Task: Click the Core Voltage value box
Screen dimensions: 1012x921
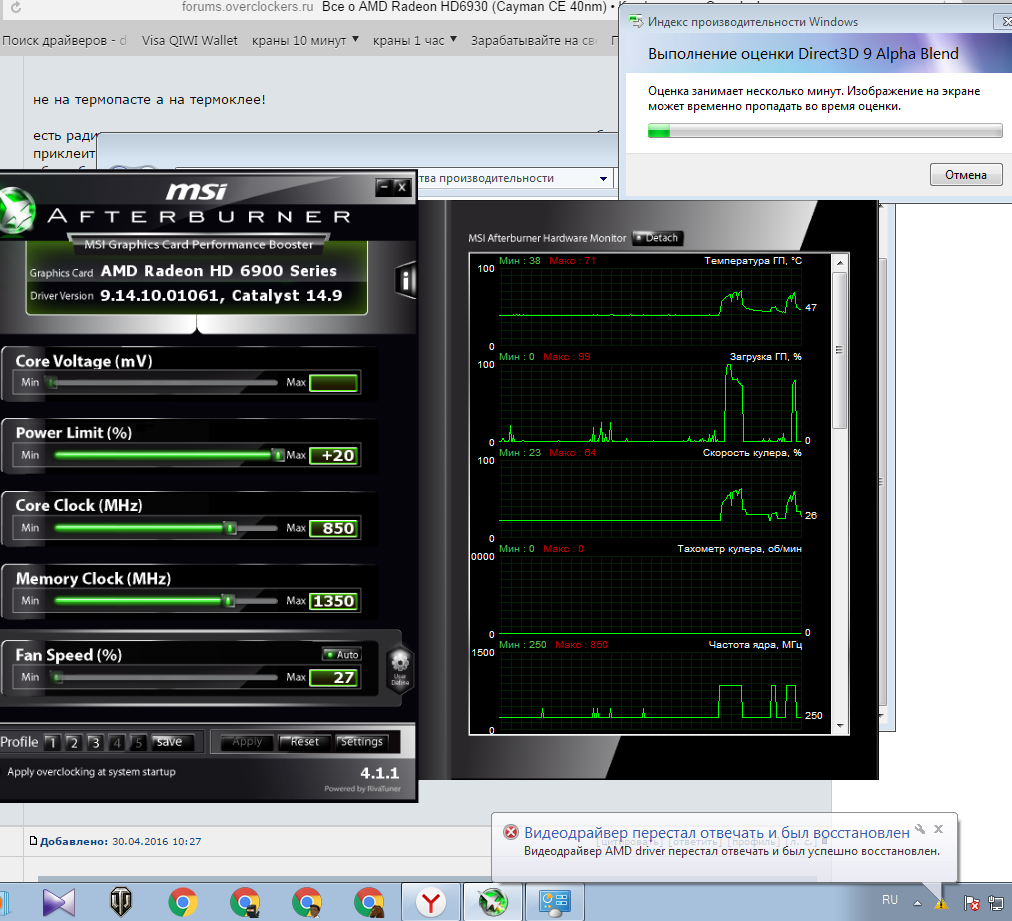Action: (x=333, y=383)
